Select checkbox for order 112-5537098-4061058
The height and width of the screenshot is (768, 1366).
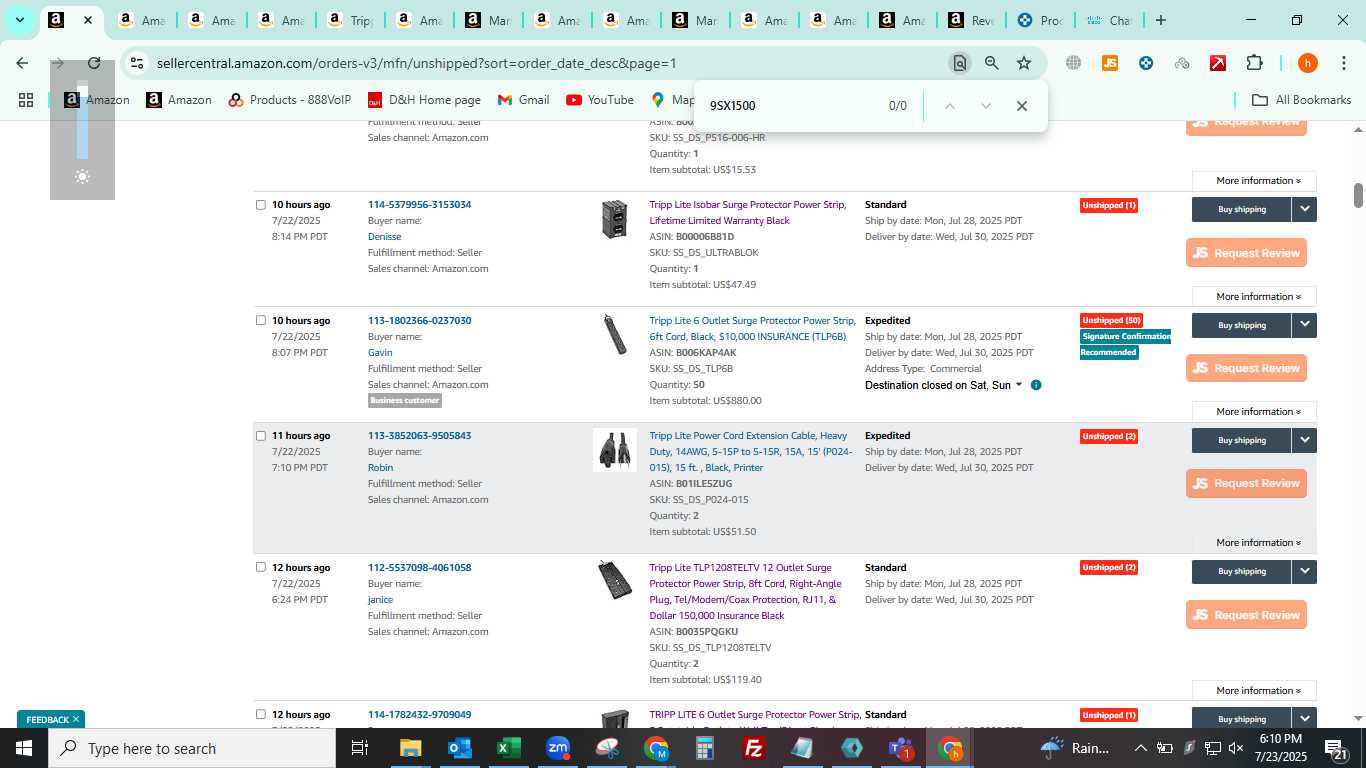(261, 567)
